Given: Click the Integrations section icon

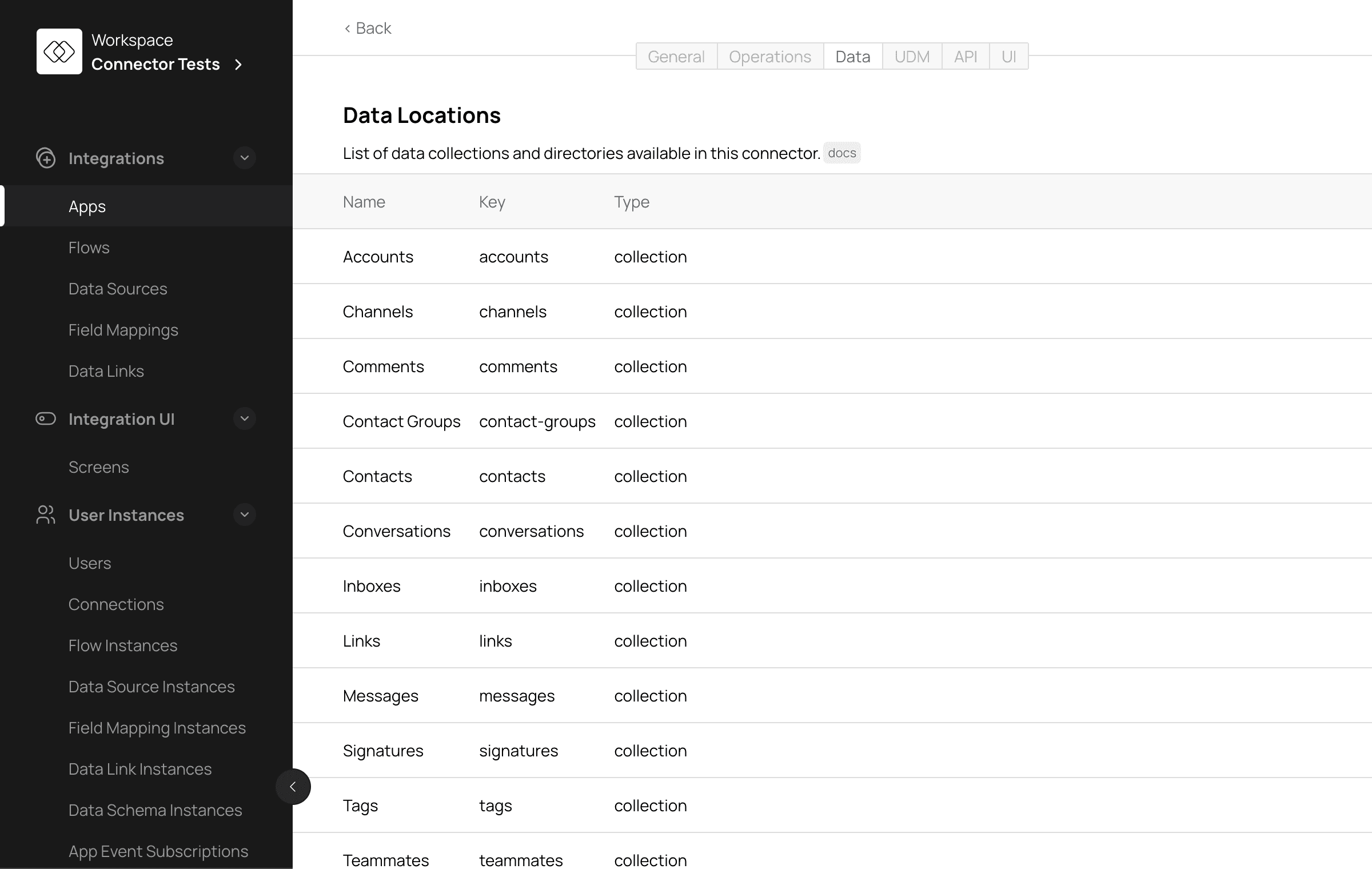Looking at the screenshot, I should (46, 158).
